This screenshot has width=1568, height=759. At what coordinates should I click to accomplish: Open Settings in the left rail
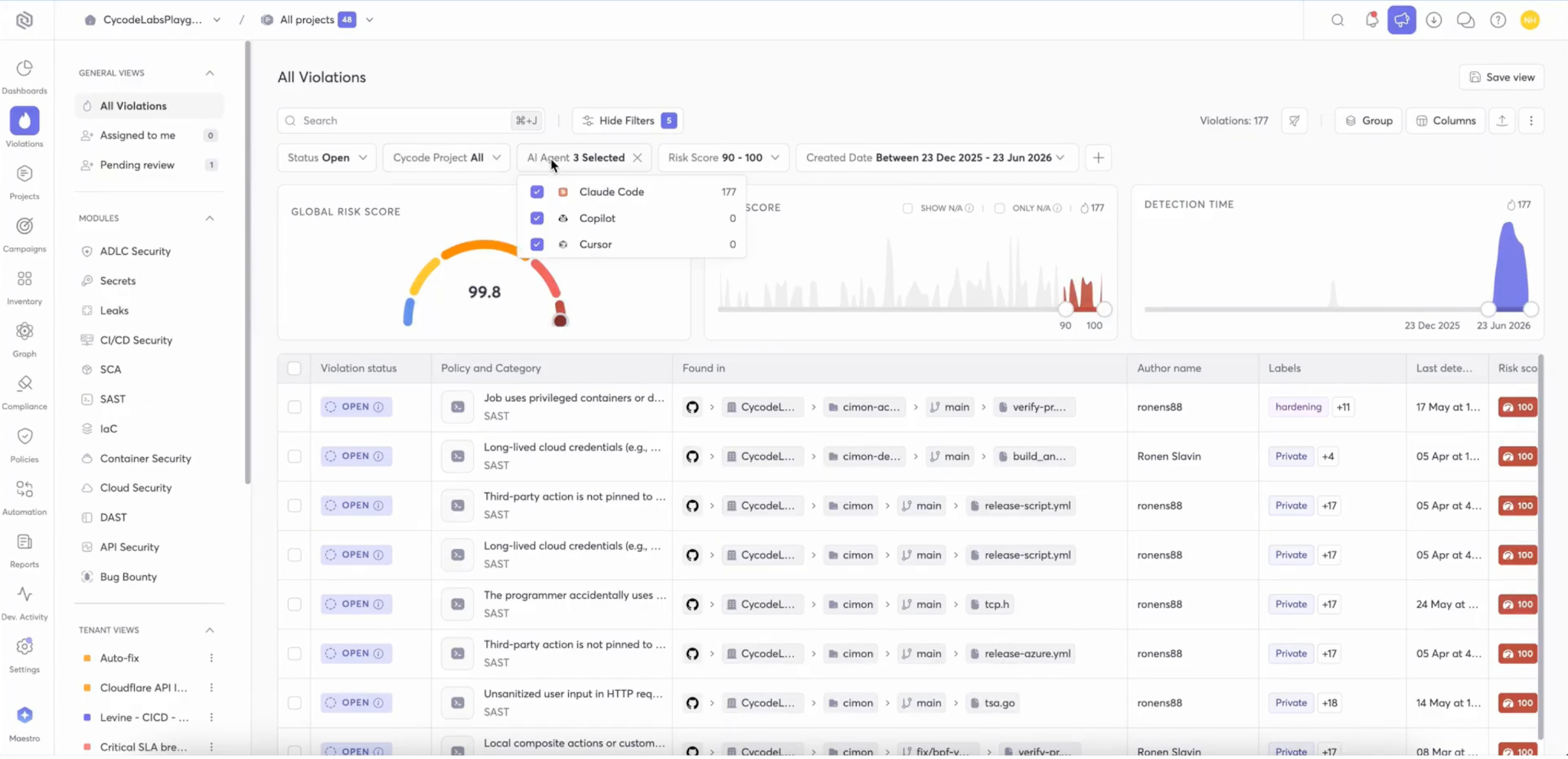pyautogui.click(x=24, y=656)
